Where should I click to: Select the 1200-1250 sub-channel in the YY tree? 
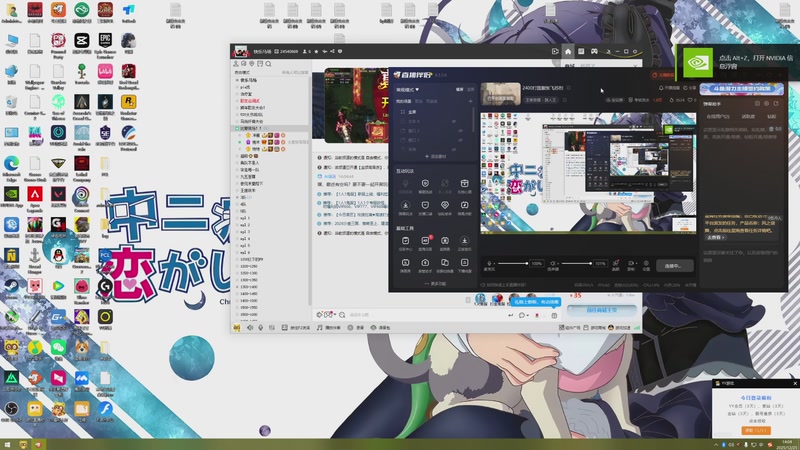(x=249, y=266)
